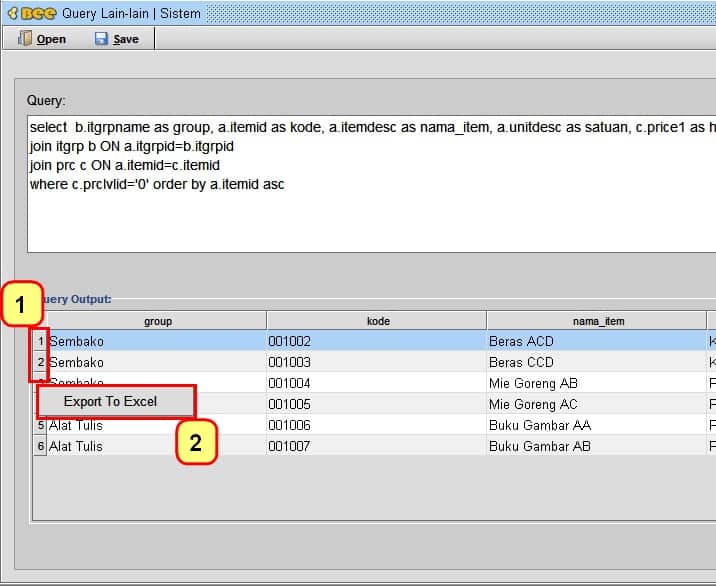Click kode cell 001007
This screenshot has height=586, width=716.
coord(377,446)
